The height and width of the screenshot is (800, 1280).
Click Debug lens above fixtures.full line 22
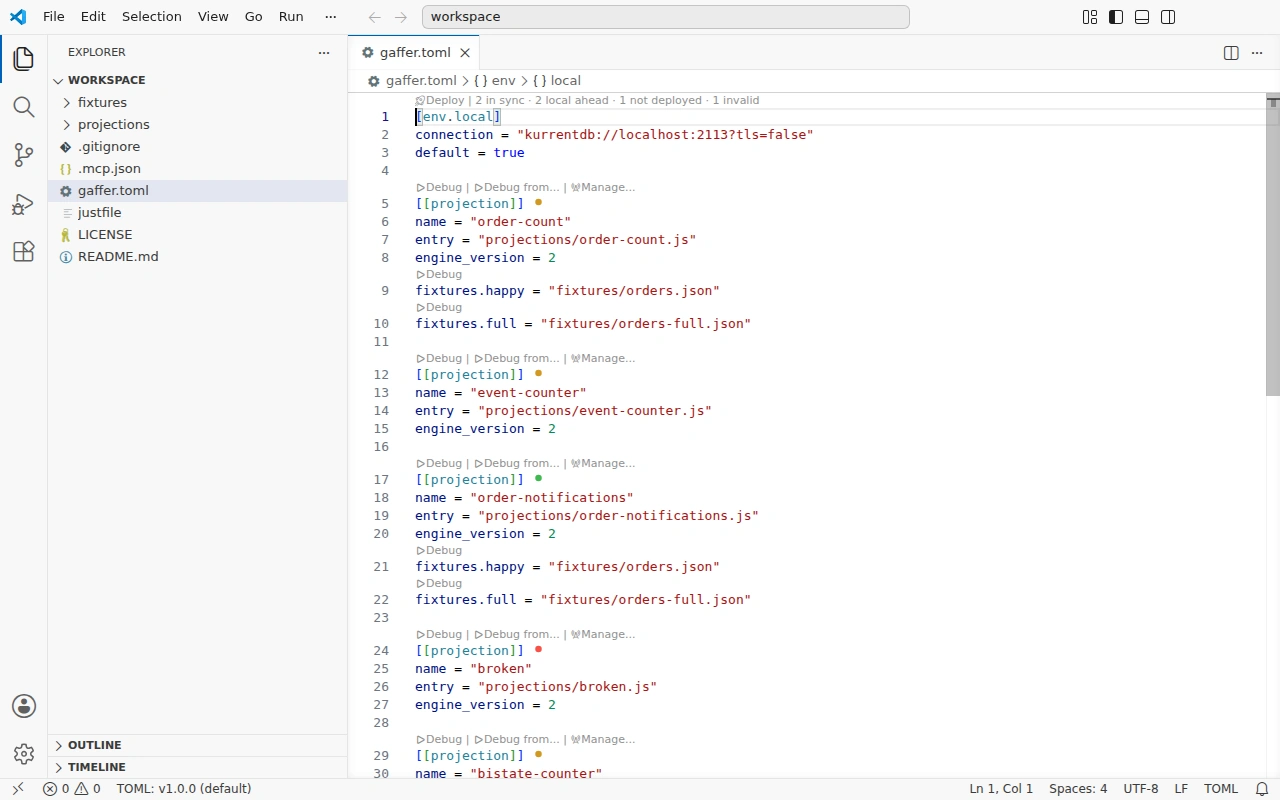point(439,583)
